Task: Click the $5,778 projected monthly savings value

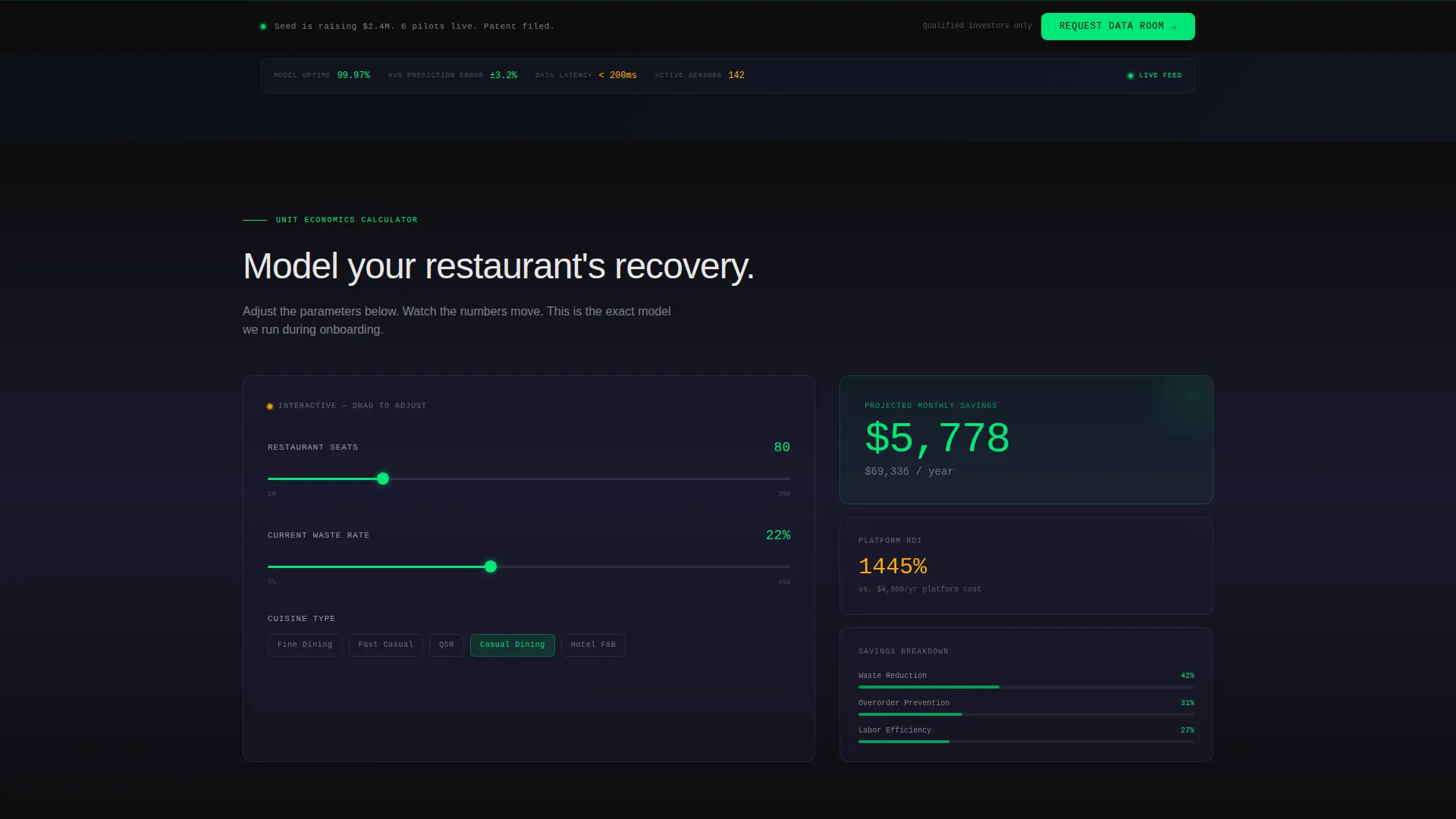Action: point(937,438)
